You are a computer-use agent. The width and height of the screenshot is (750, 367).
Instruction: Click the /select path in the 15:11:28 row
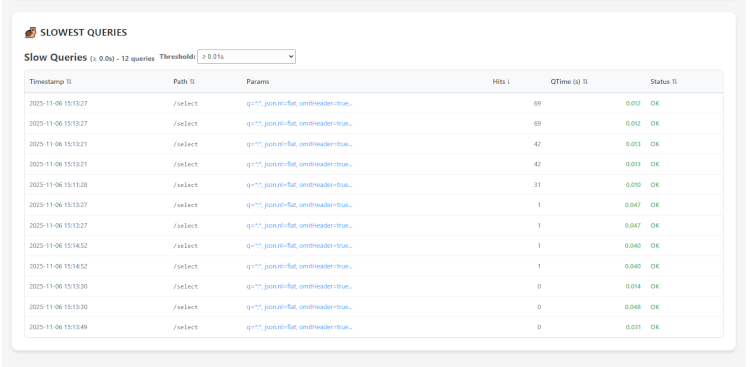click(186, 185)
